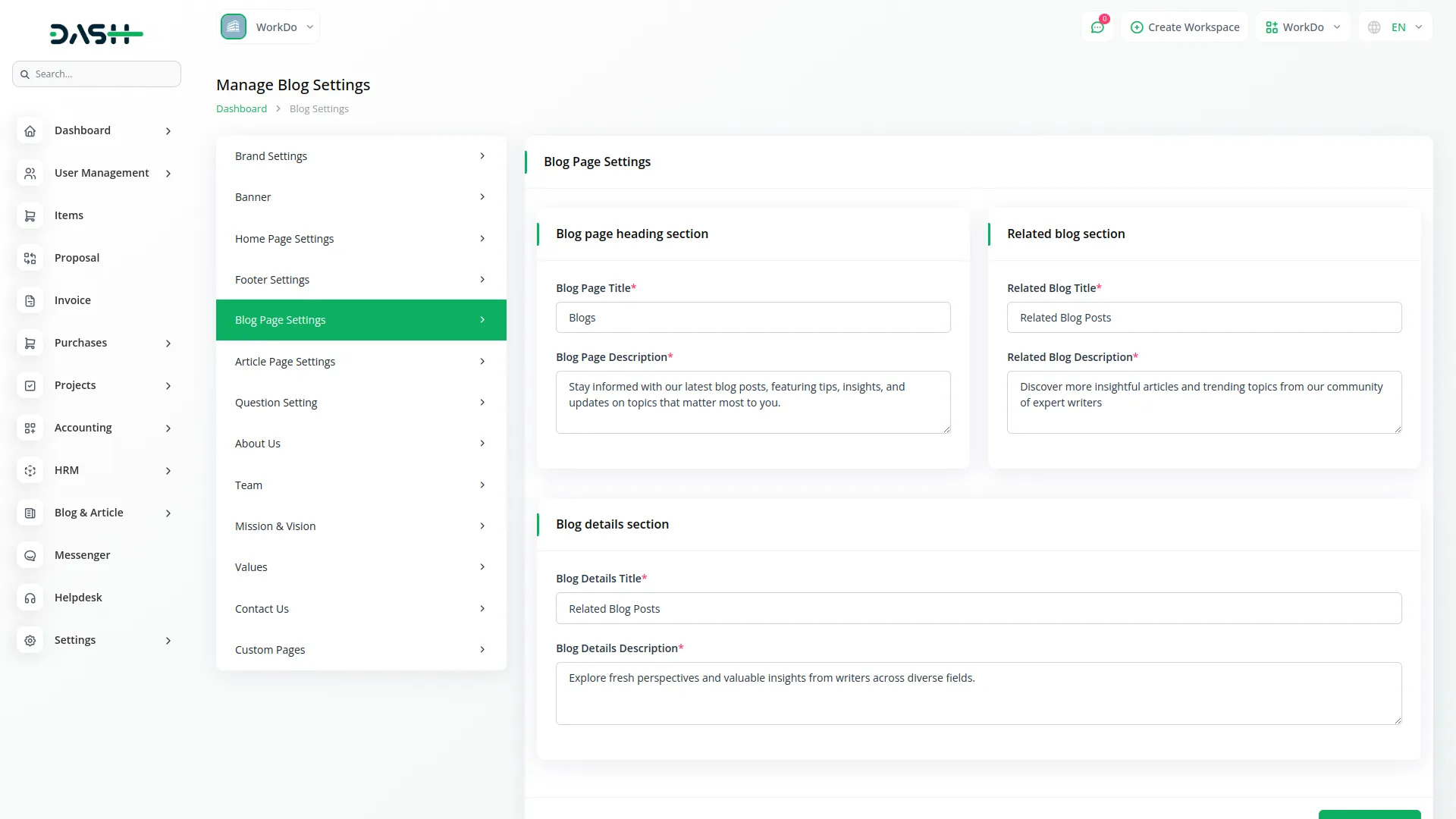The height and width of the screenshot is (819, 1456).
Task: Click the Messenger chat icon in sidebar
Action: pyautogui.click(x=30, y=555)
